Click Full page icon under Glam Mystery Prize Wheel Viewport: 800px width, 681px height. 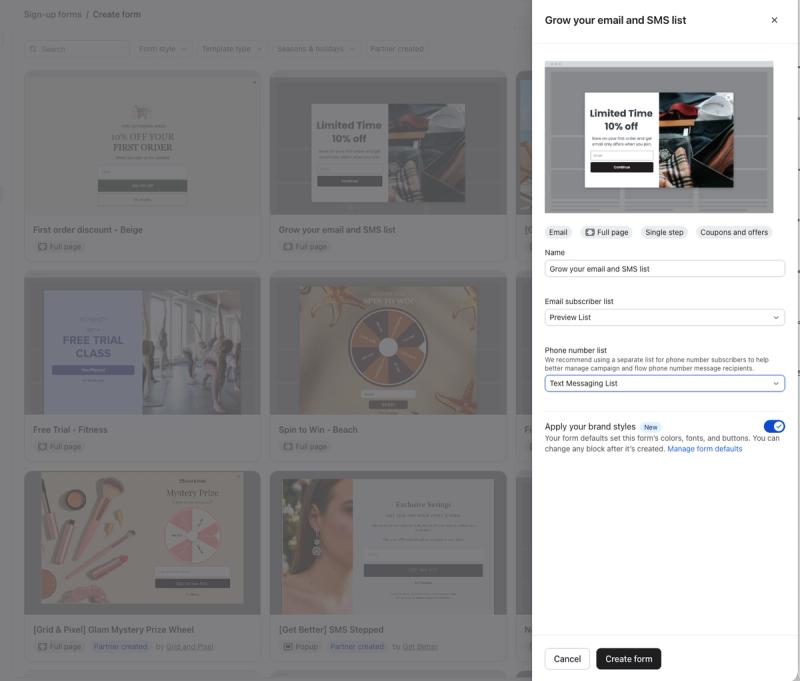pos(42,646)
